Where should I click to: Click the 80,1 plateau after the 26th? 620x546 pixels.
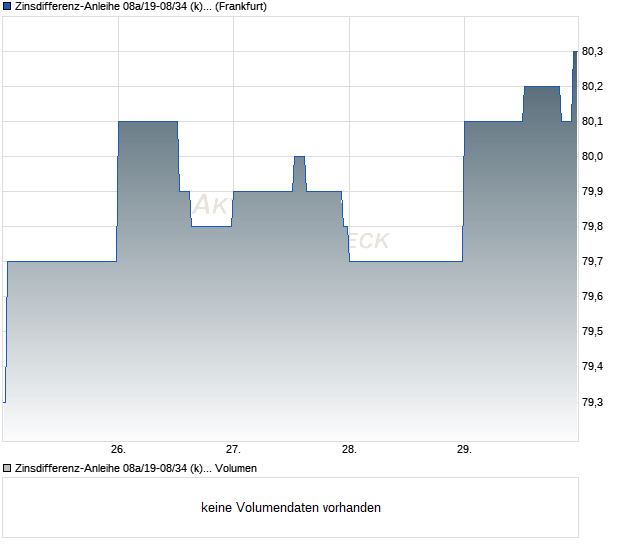pyautogui.click(x=148, y=122)
